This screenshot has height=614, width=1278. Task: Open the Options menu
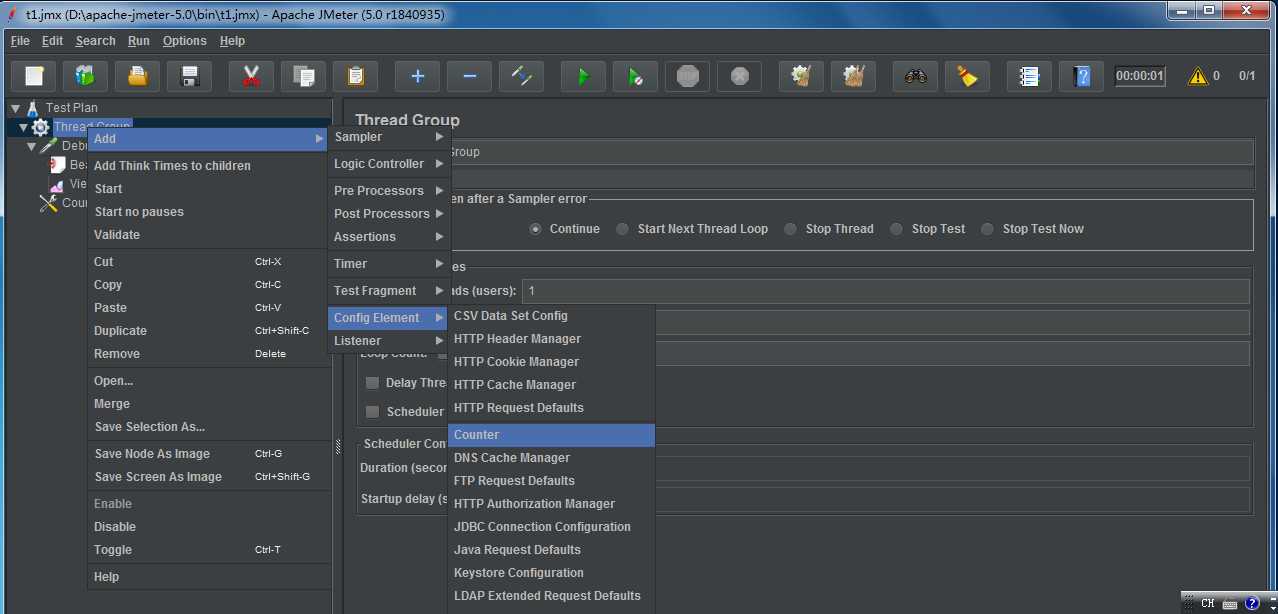click(x=185, y=41)
